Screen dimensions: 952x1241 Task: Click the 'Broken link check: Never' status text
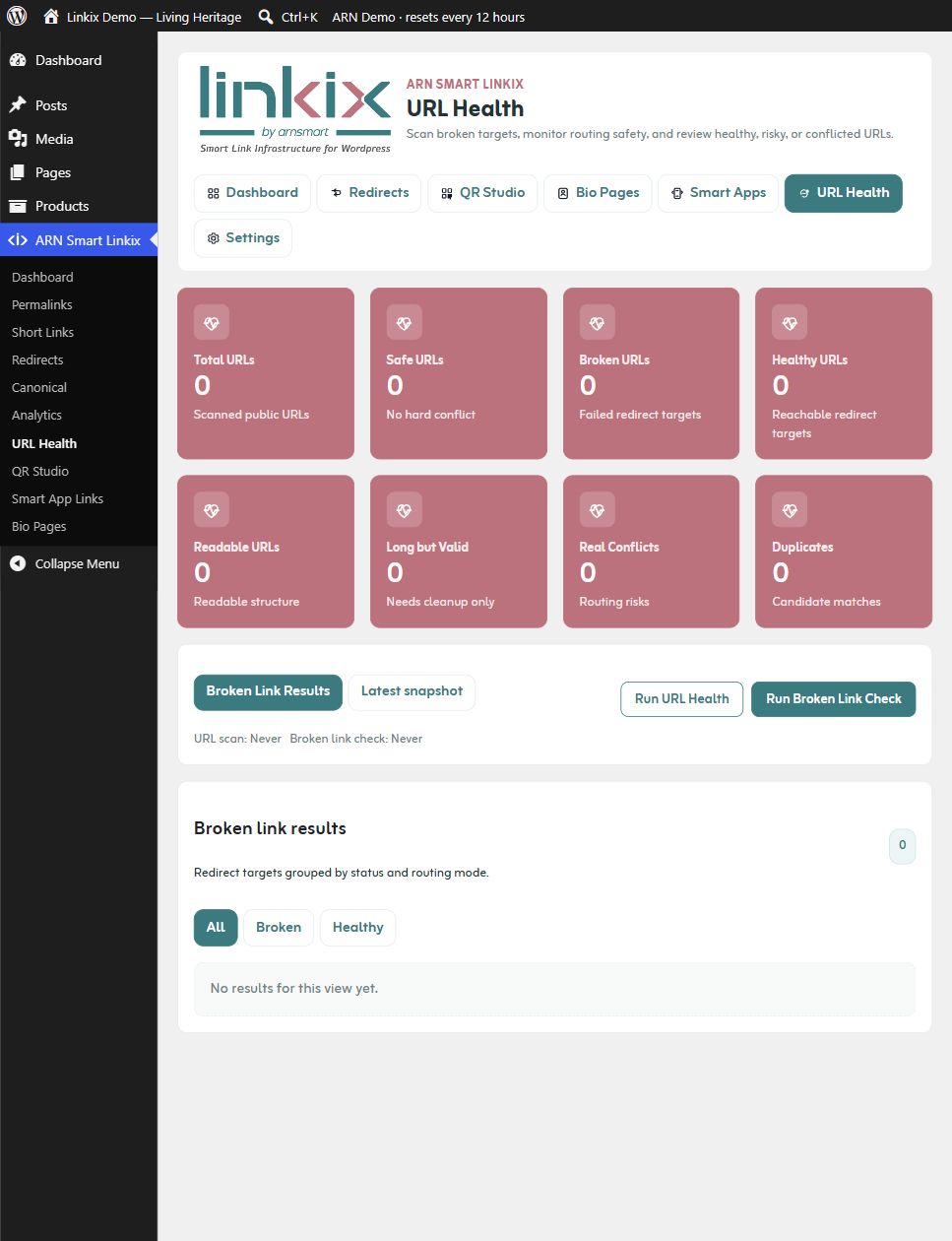pos(356,739)
